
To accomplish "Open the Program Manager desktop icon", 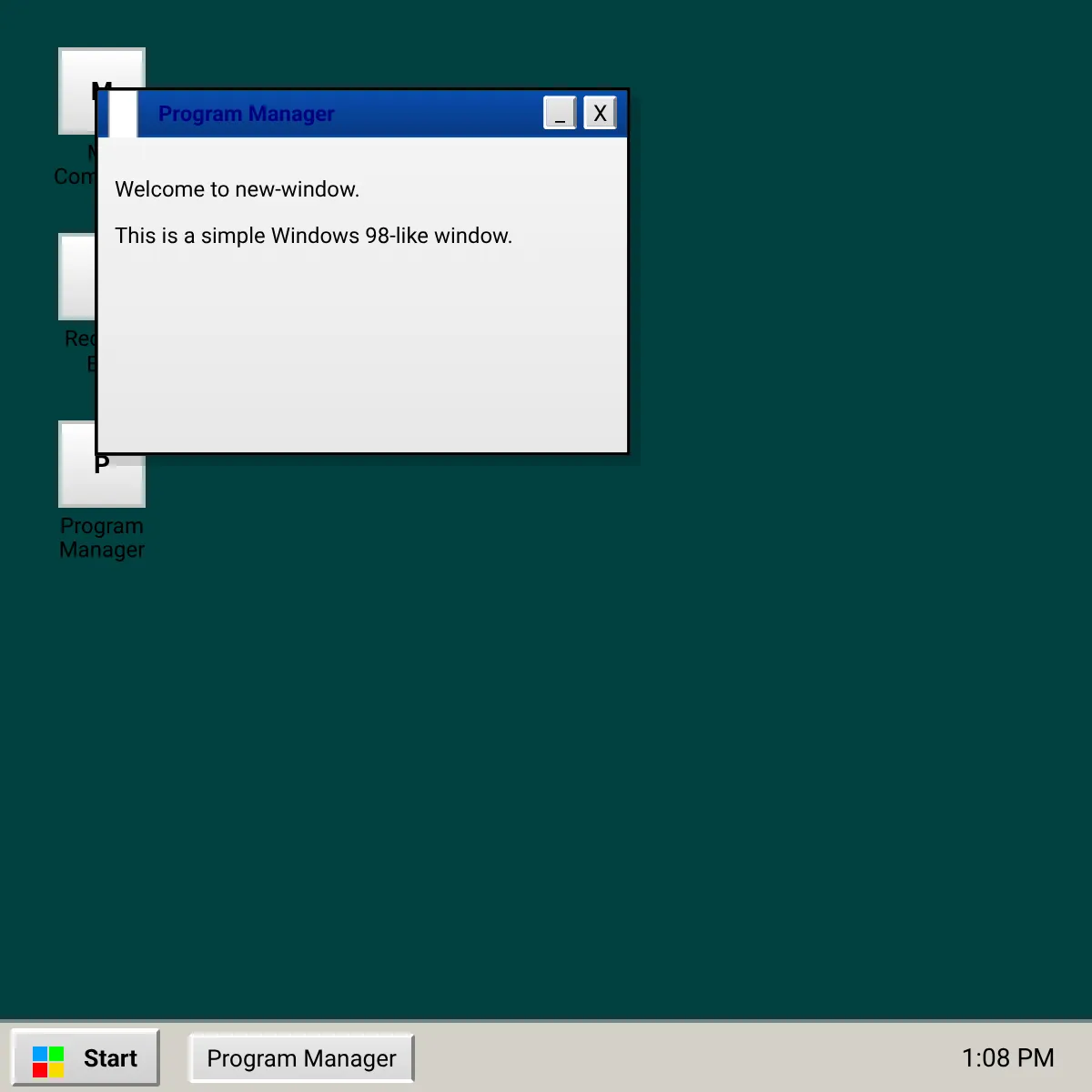I will click(x=102, y=480).
